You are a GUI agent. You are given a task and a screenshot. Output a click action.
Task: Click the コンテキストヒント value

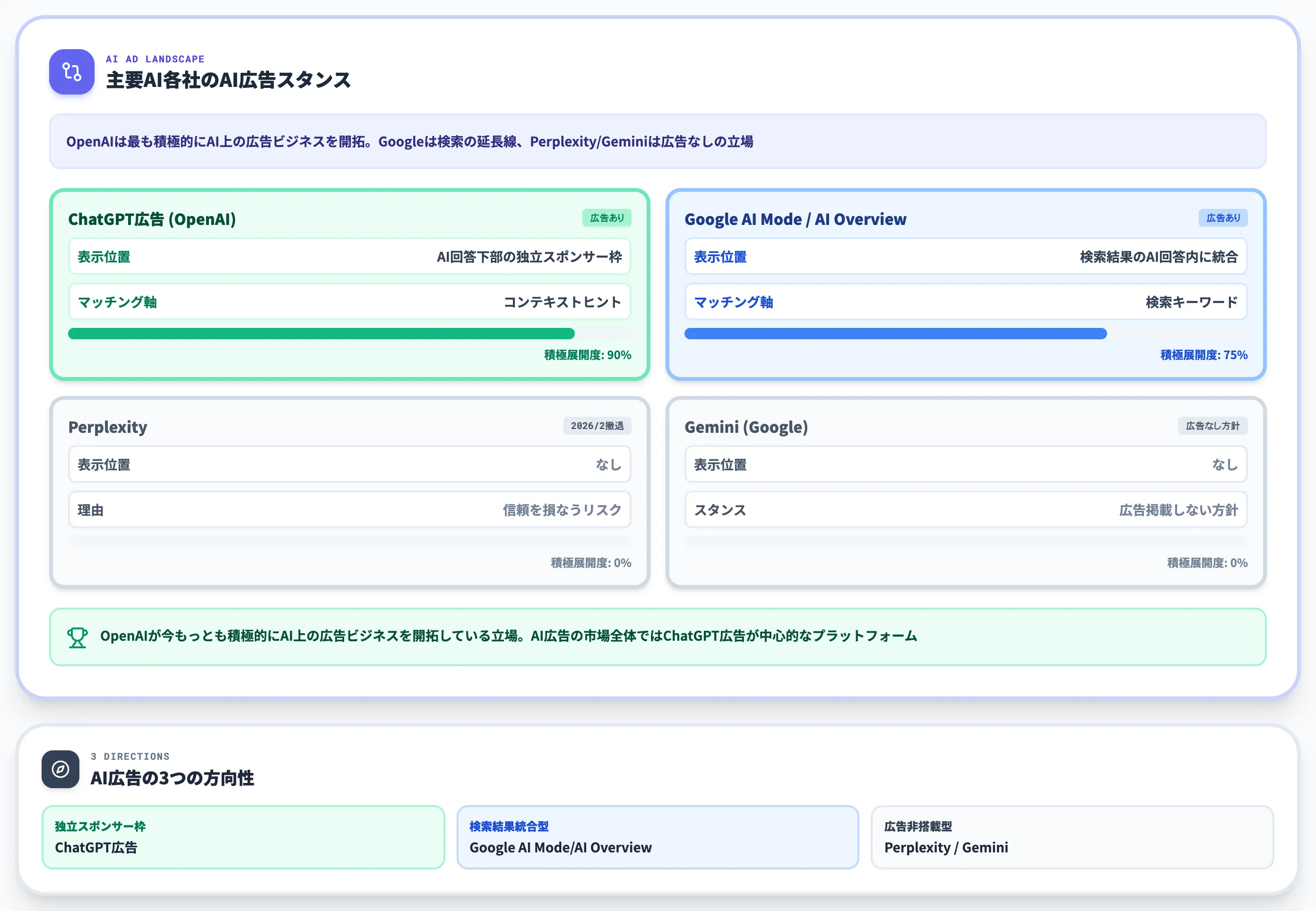coord(563,302)
